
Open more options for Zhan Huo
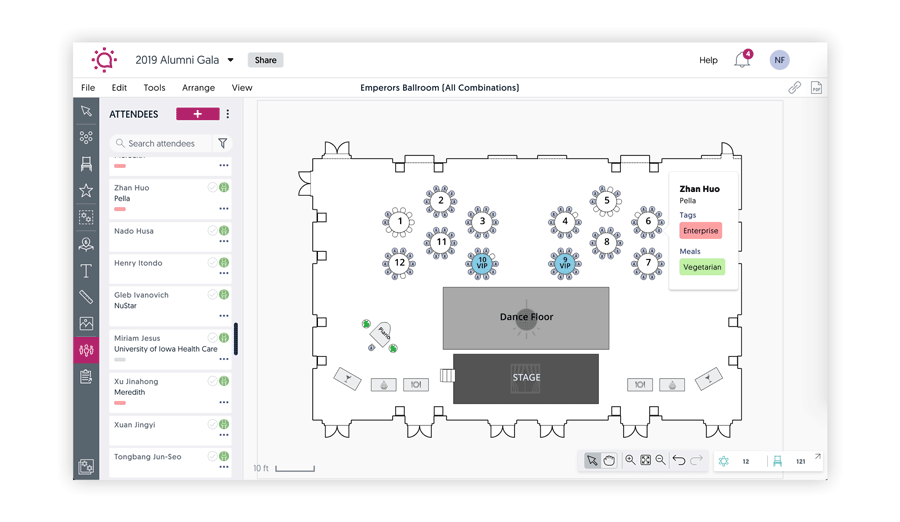[224, 208]
